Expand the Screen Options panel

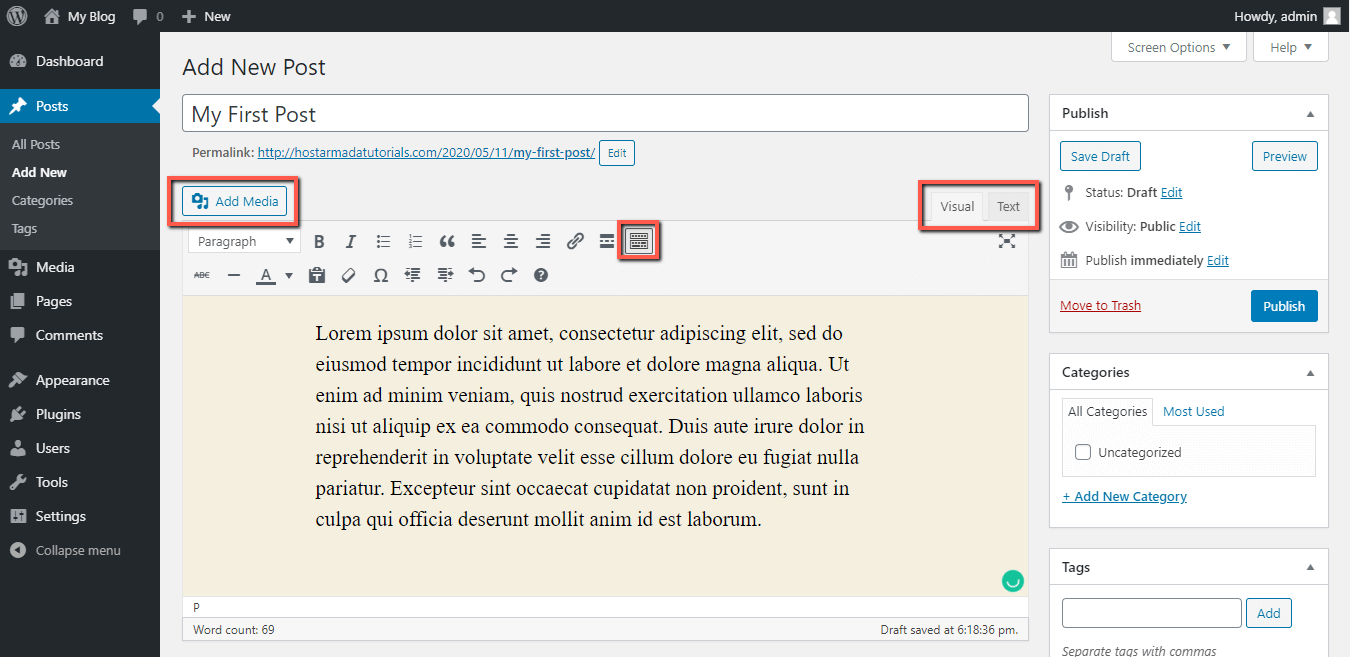point(1179,47)
